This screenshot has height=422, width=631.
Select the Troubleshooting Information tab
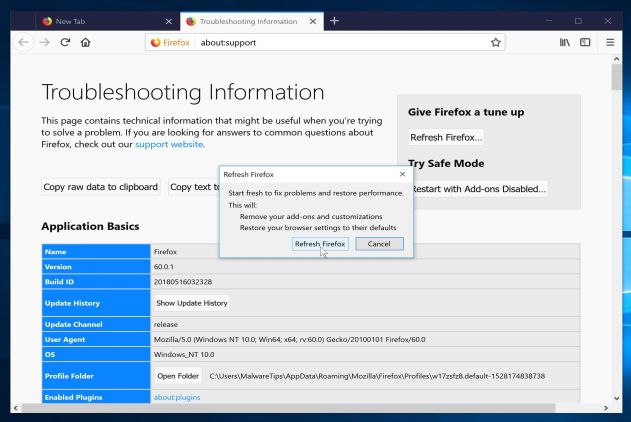tap(252, 21)
